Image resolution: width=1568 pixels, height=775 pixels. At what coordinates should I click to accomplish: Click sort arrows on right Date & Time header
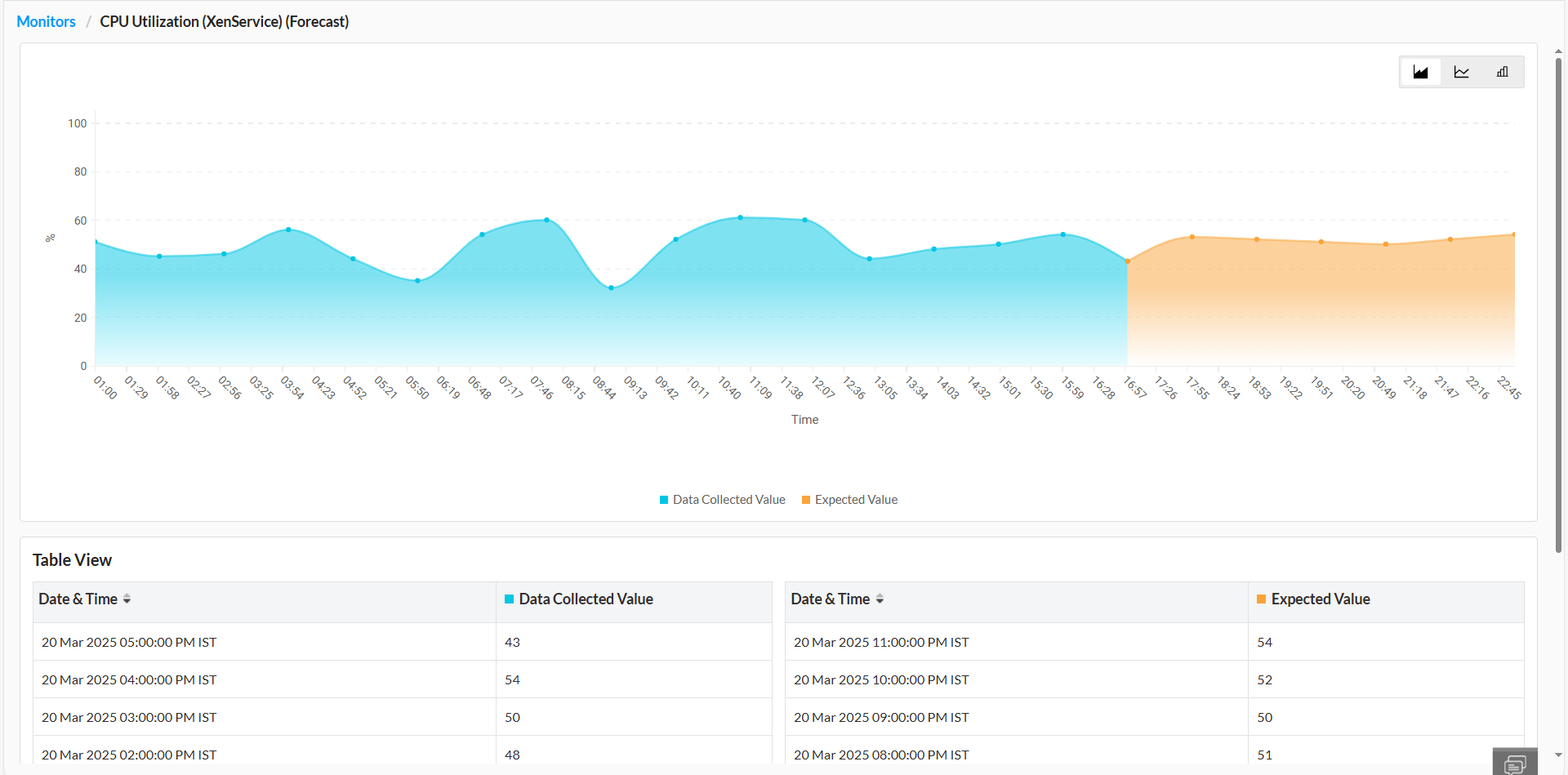pos(880,599)
